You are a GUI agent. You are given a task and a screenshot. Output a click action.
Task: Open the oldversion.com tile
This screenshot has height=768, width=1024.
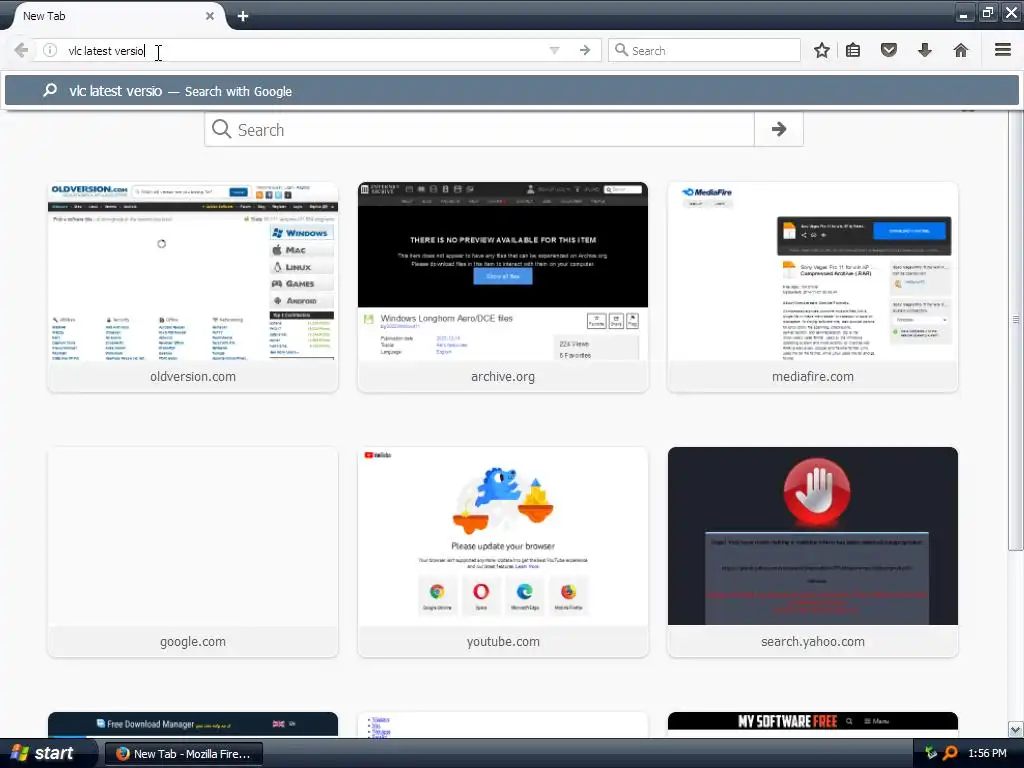[x=193, y=287]
